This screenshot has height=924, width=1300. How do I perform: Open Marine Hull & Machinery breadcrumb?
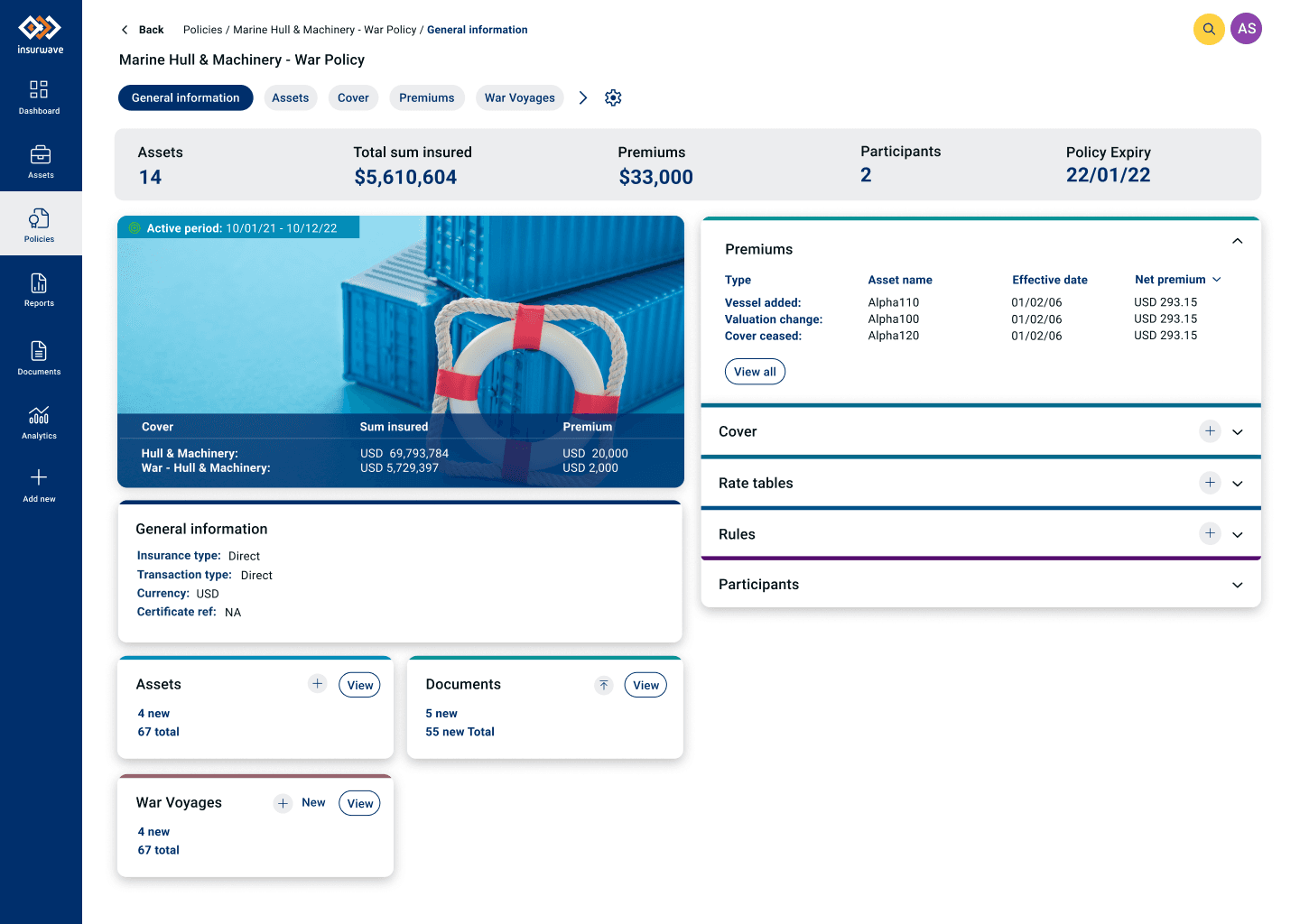pyautogui.click(x=325, y=30)
